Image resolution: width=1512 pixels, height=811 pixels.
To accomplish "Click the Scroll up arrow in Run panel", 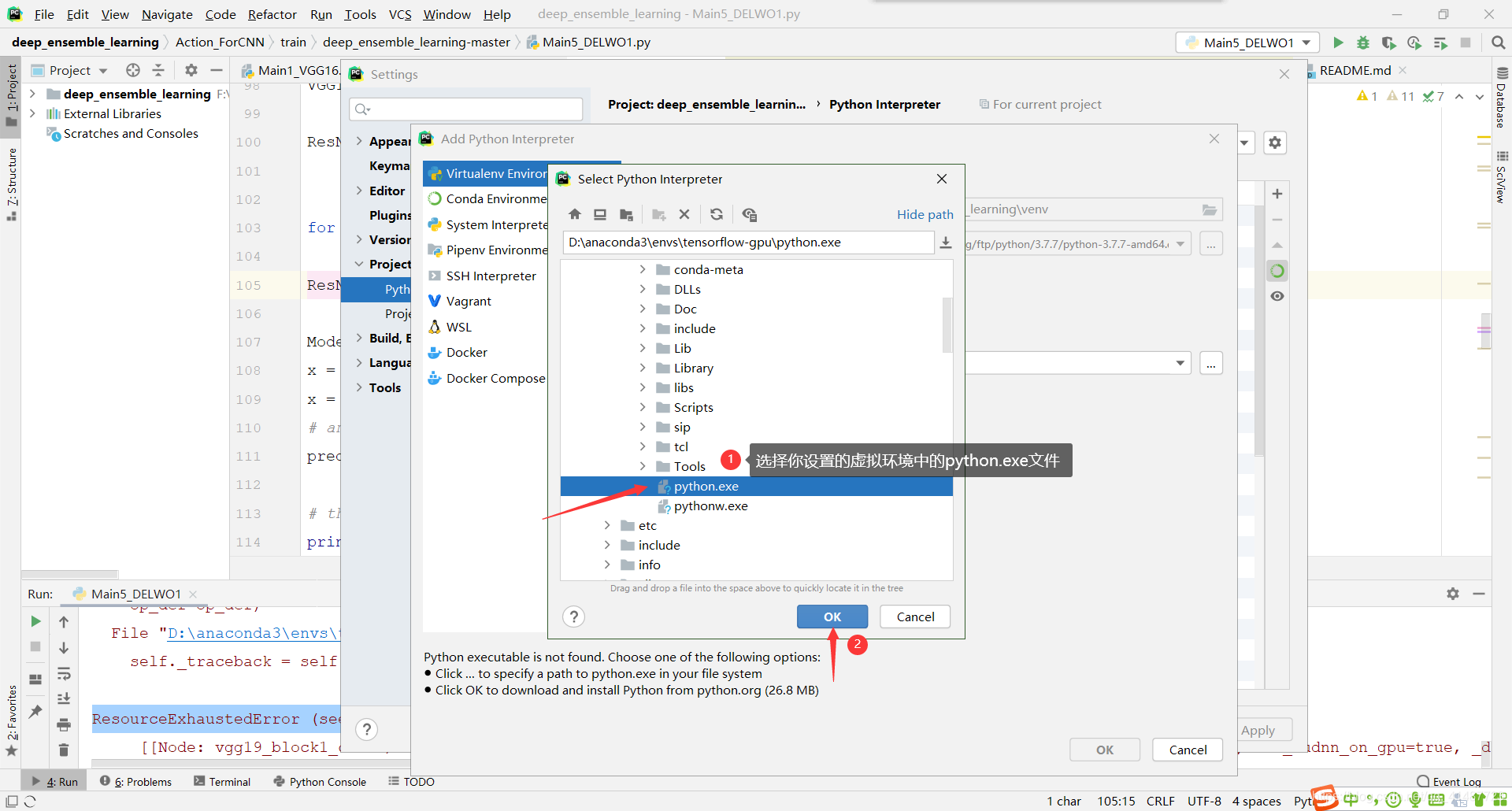I will 64,622.
